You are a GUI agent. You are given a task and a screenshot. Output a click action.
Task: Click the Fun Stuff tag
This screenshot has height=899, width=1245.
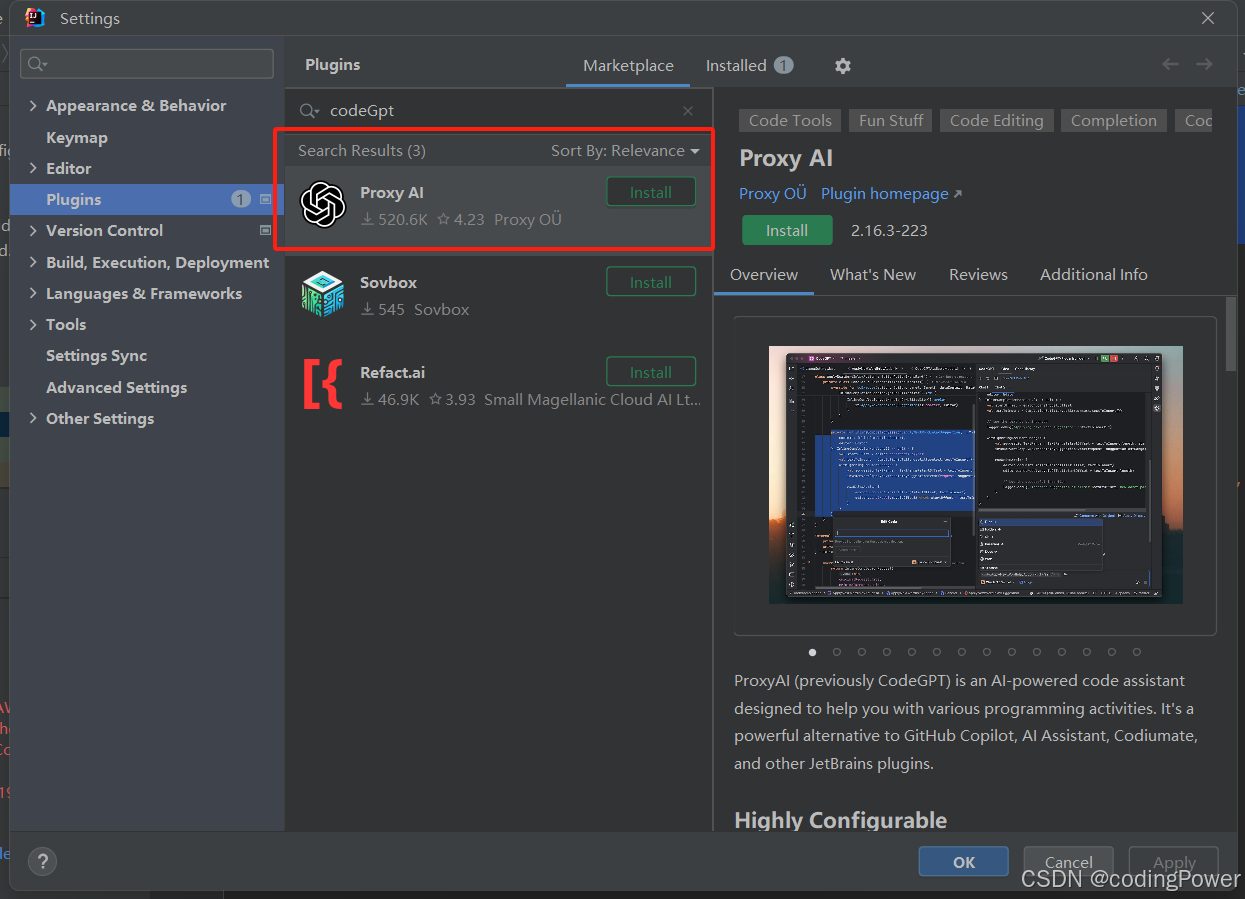coord(891,120)
